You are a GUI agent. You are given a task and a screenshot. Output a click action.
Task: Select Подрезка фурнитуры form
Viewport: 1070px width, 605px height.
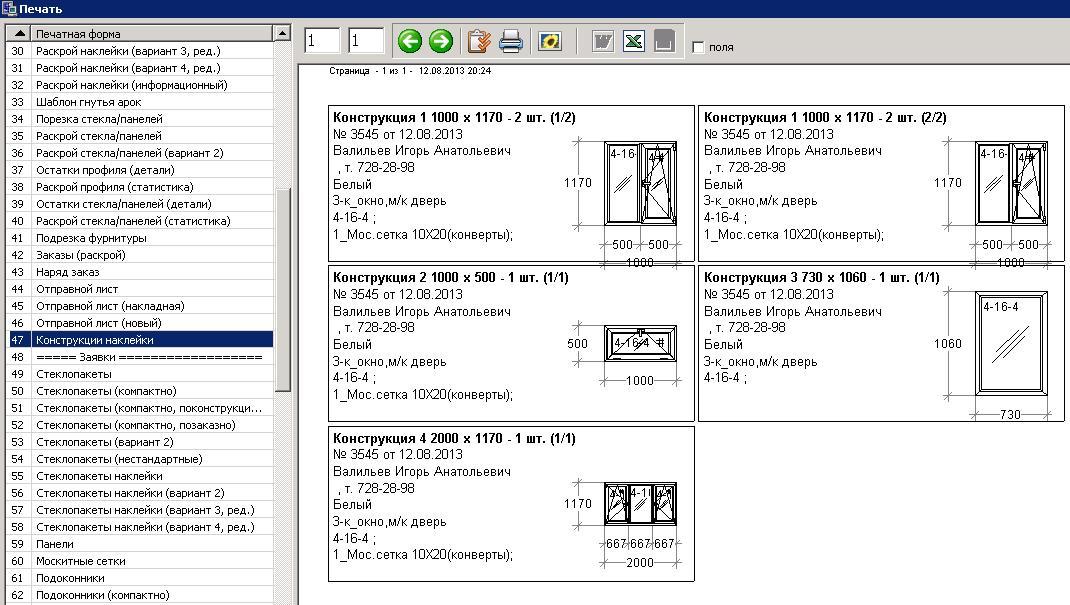point(140,238)
